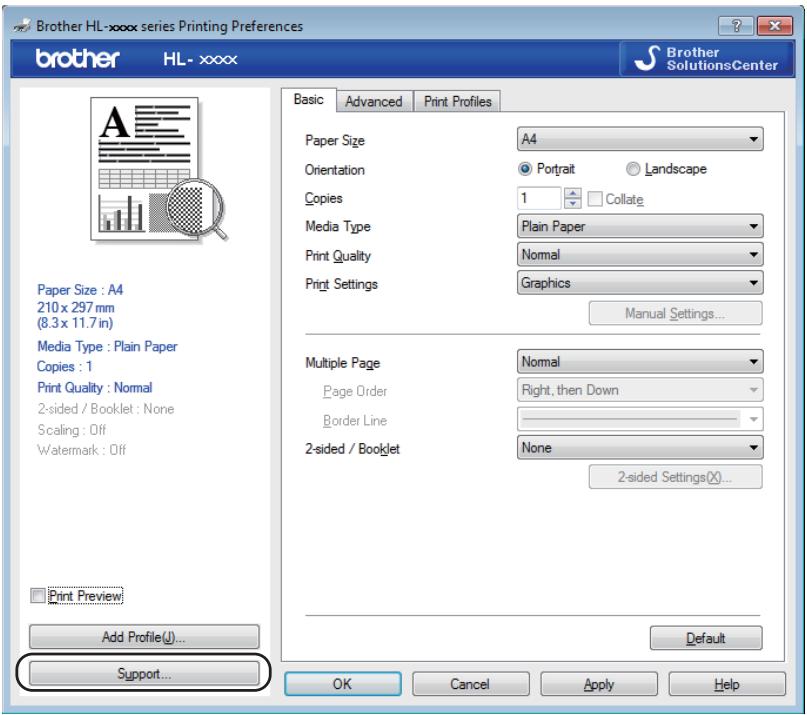Switch to the Advanced tab

374,101
